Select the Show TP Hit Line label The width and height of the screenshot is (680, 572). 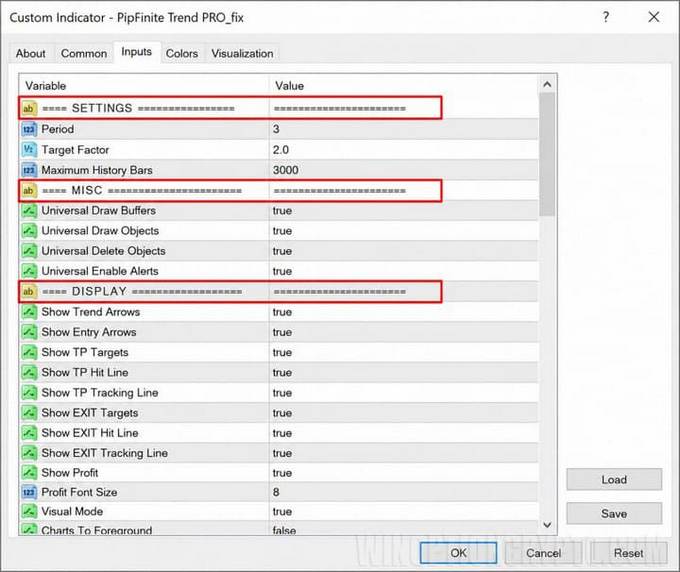pos(85,373)
